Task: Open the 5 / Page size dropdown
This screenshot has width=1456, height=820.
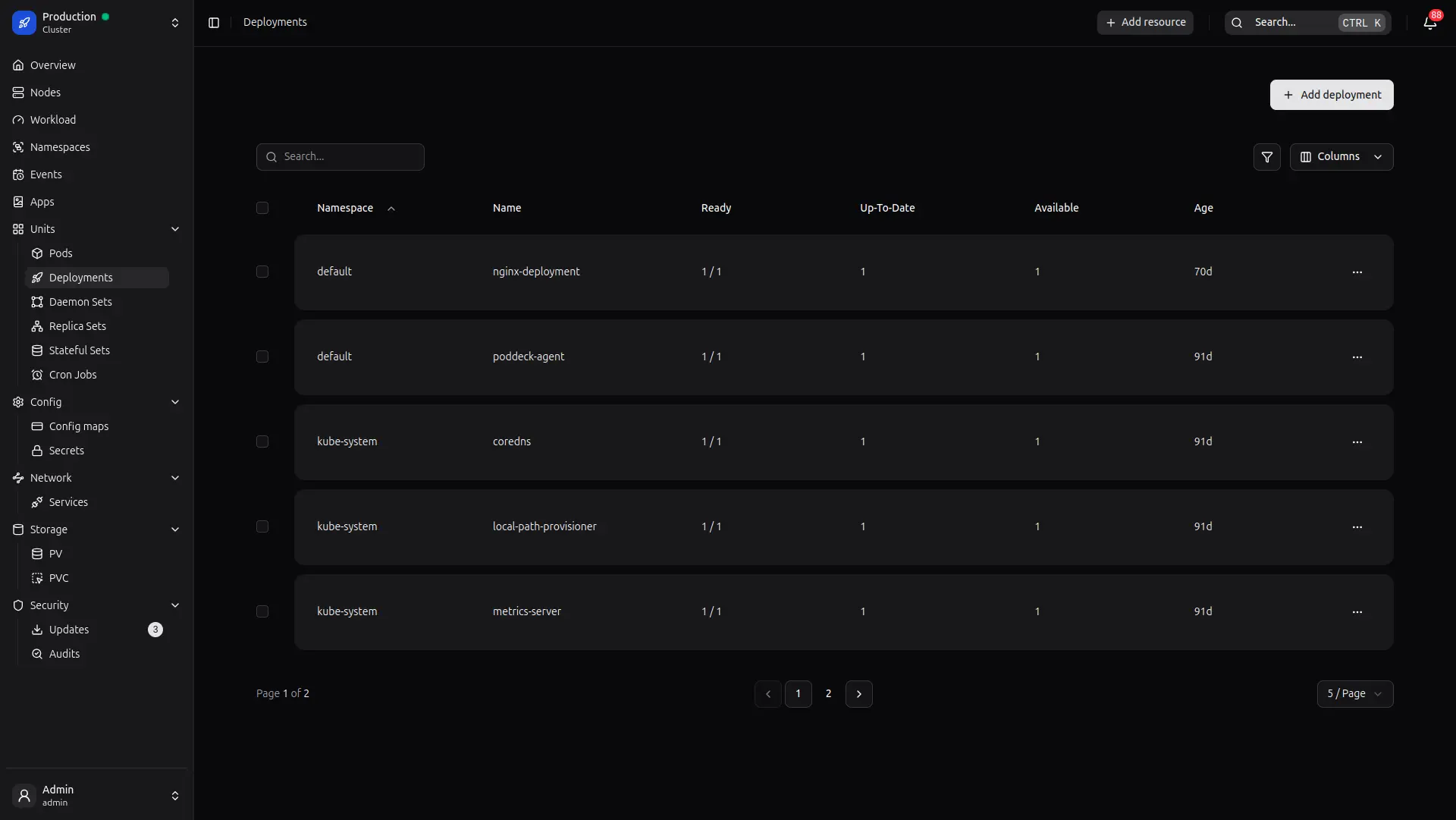Action: pyautogui.click(x=1354, y=694)
